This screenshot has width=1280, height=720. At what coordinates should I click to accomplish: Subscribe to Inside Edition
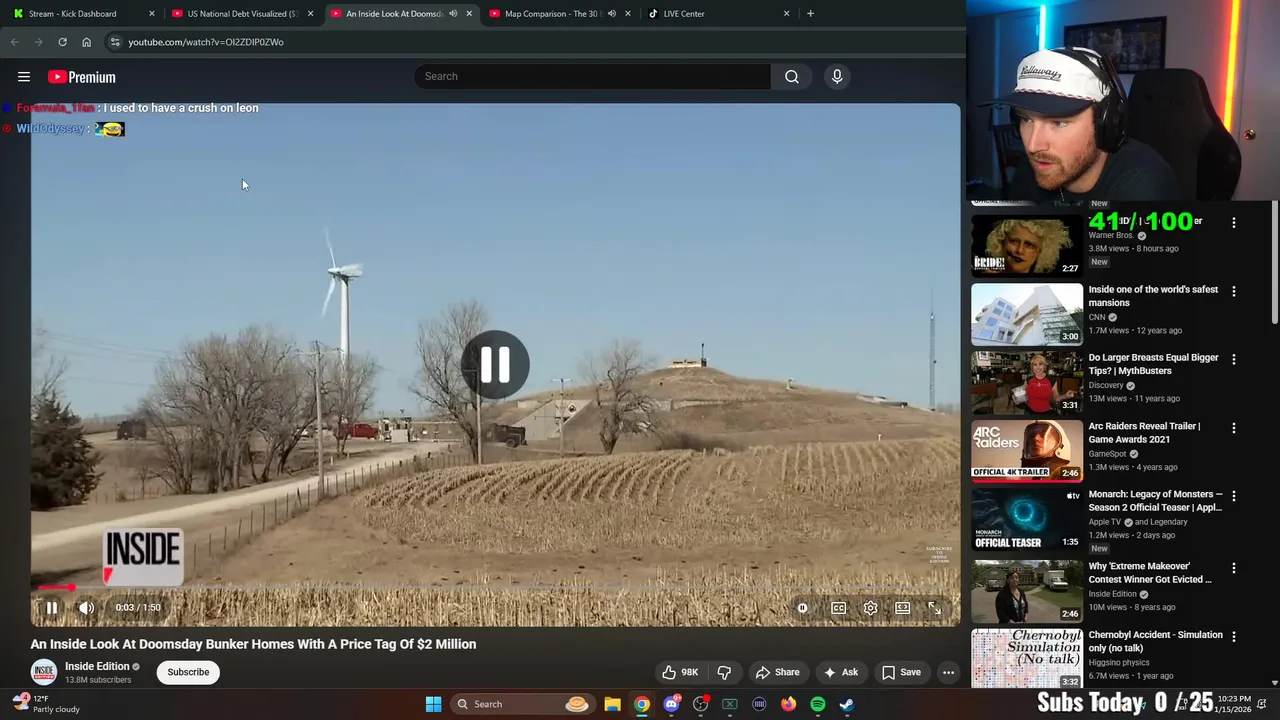click(x=188, y=672)
